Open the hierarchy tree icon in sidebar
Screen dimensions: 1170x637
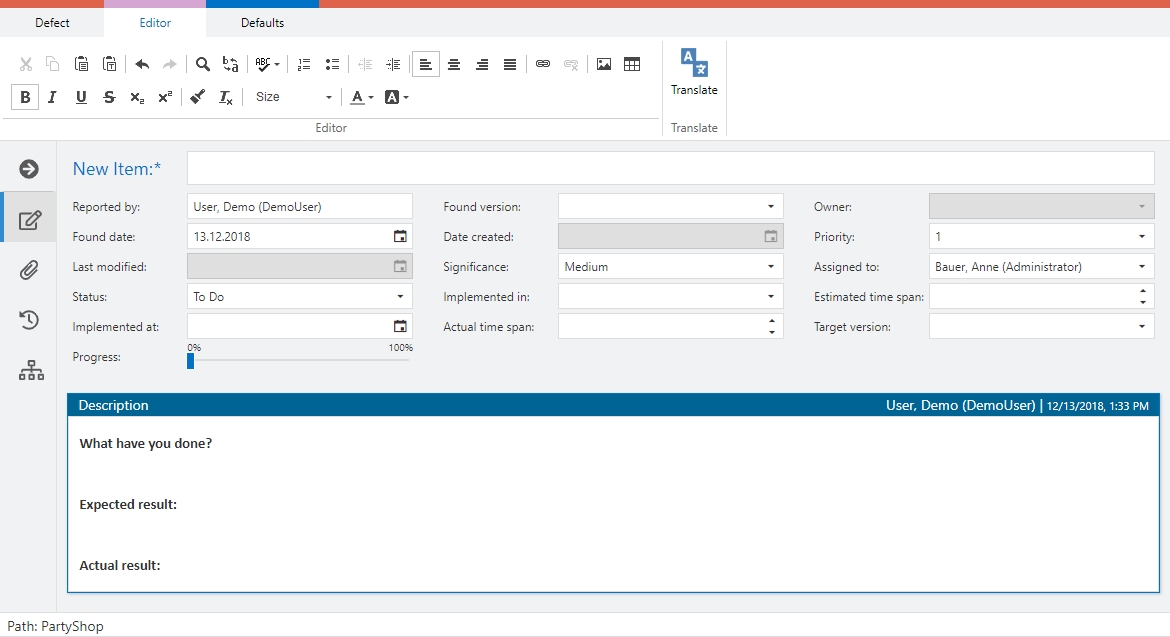(x=31, y=370)
